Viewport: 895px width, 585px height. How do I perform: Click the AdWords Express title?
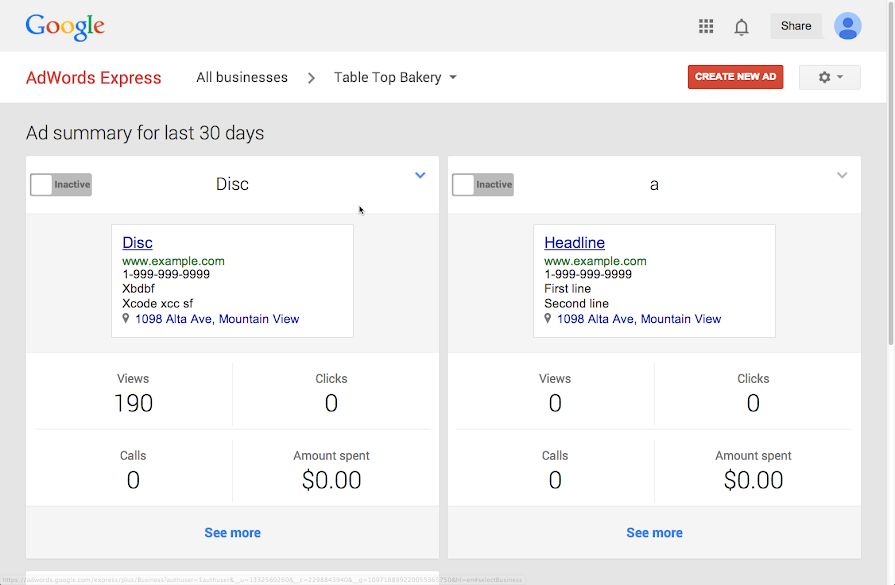(93, 78)
